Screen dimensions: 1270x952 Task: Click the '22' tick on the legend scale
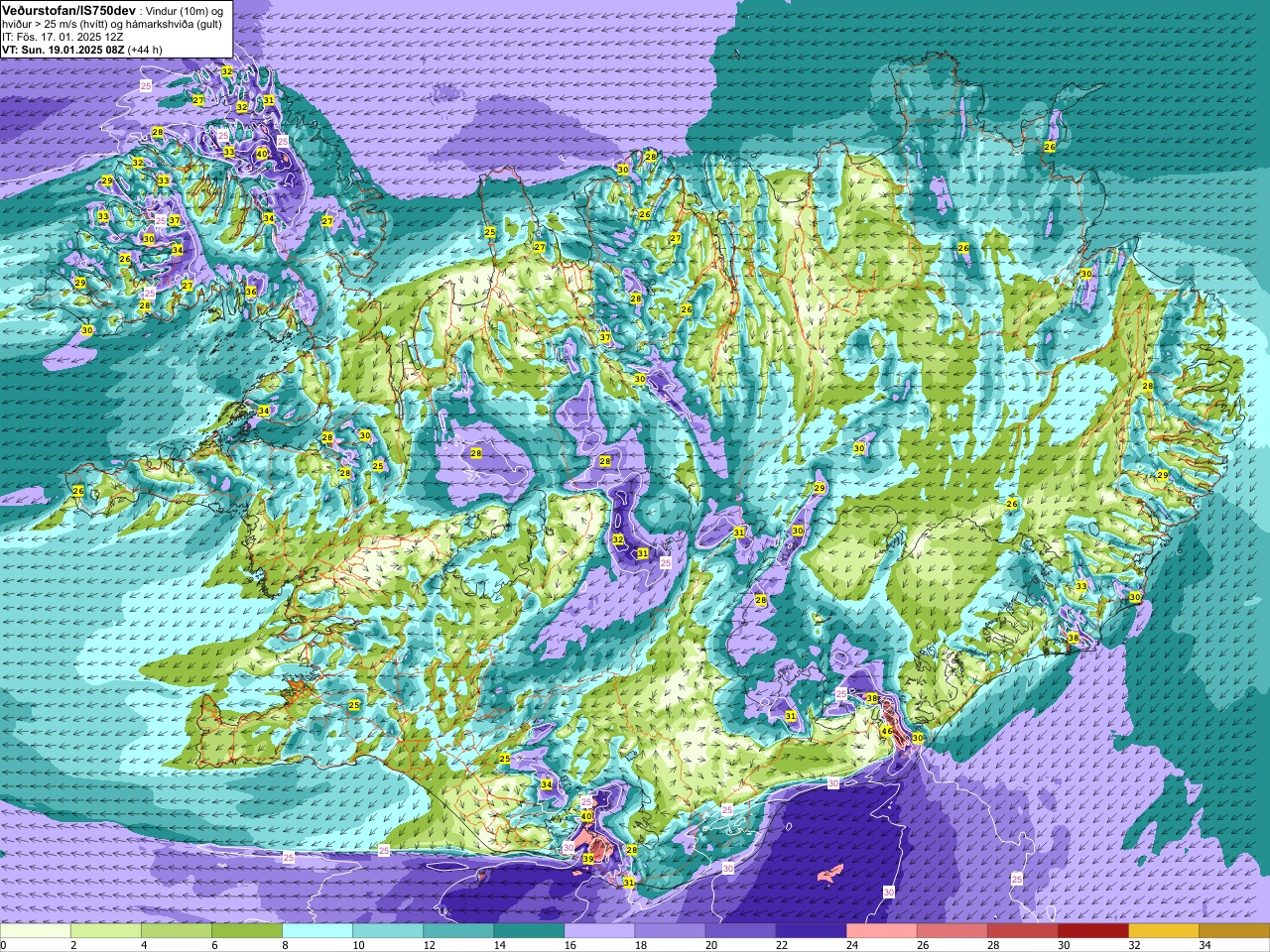782,945
